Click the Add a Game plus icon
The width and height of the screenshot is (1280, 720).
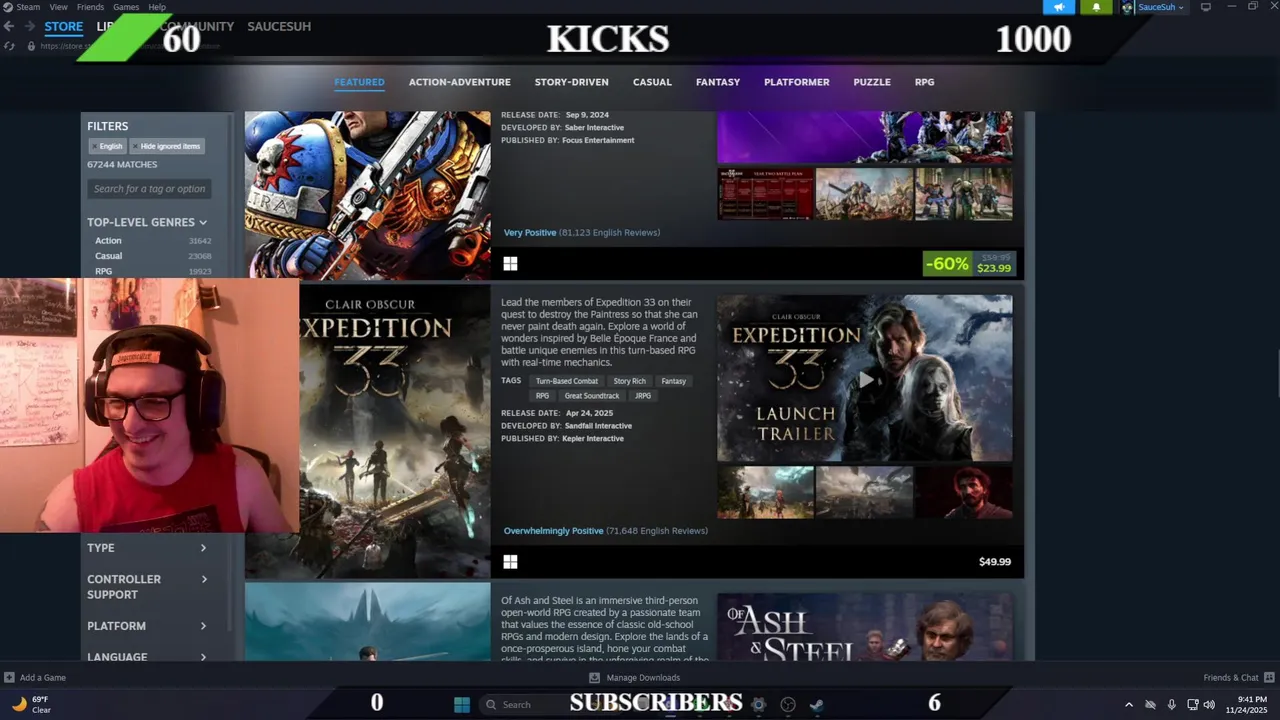(9, 677)
